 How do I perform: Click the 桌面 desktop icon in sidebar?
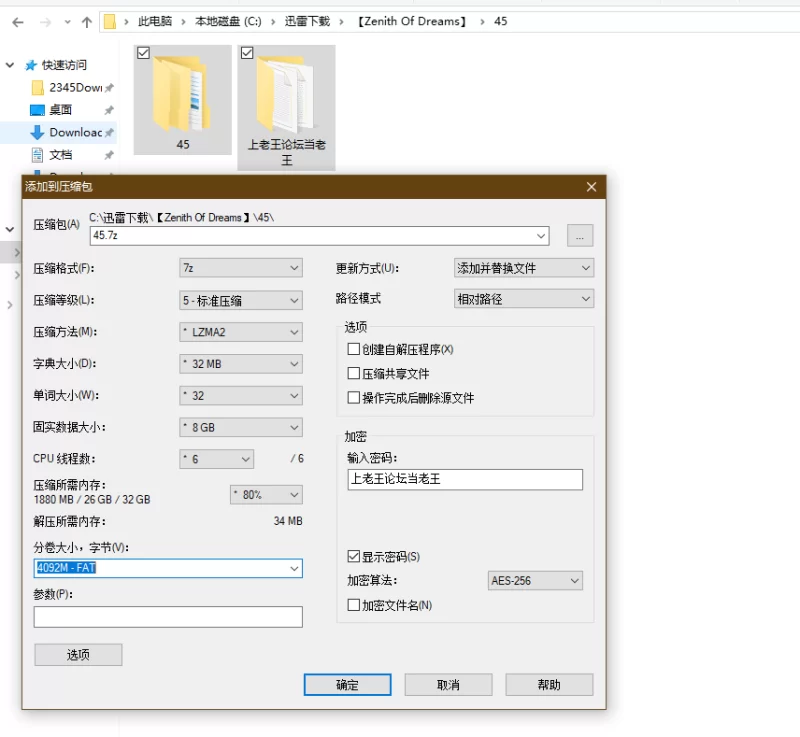(37, 110)
